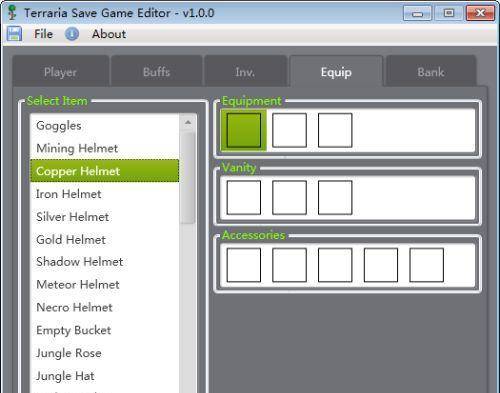This screenshot has width=500, height=393.
Task: Click the Terraria tree icon in title bar
Action: 12,13
